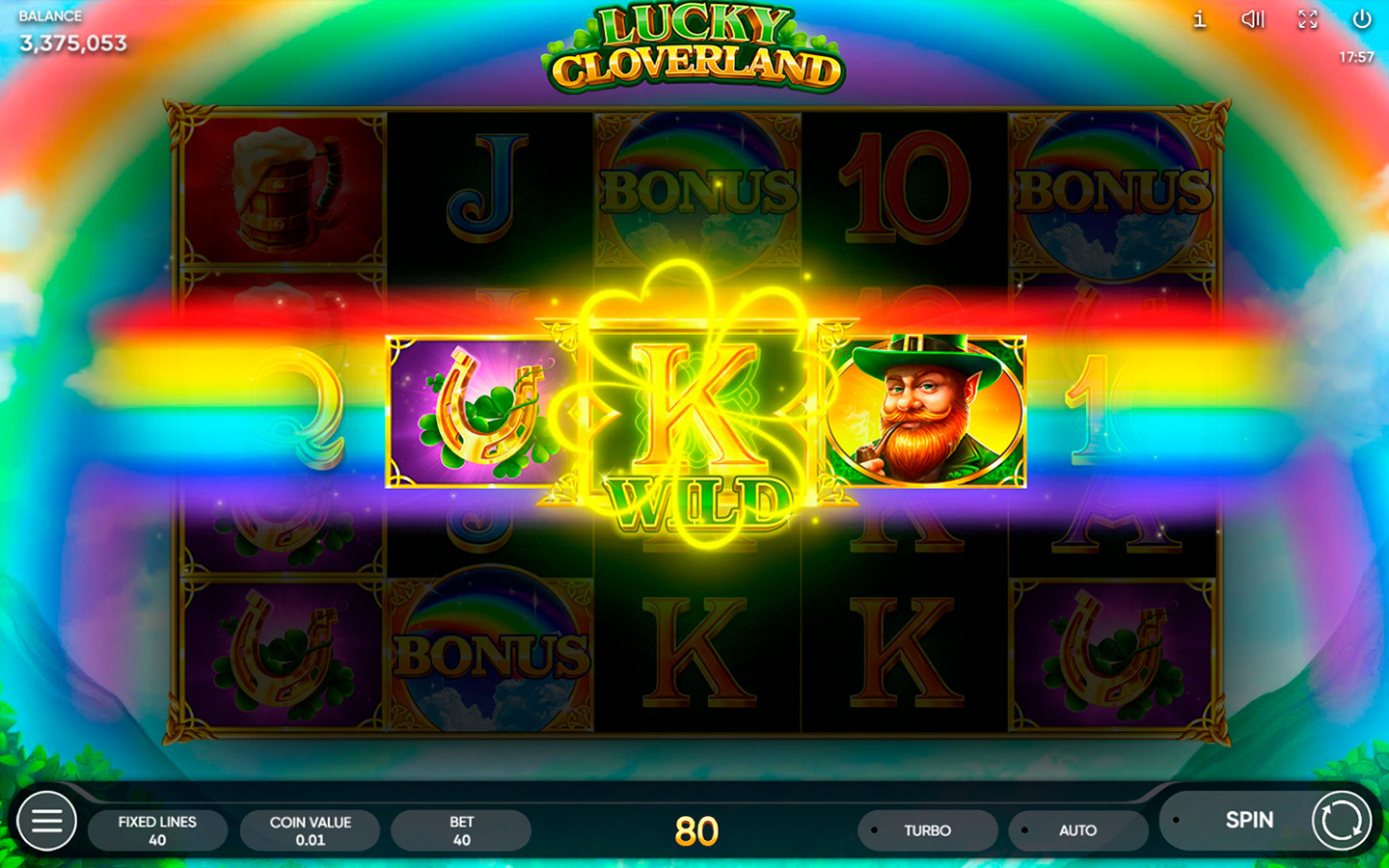Toggle Auto spin mode
The image size is (1389, 868).
[1078, 830]
